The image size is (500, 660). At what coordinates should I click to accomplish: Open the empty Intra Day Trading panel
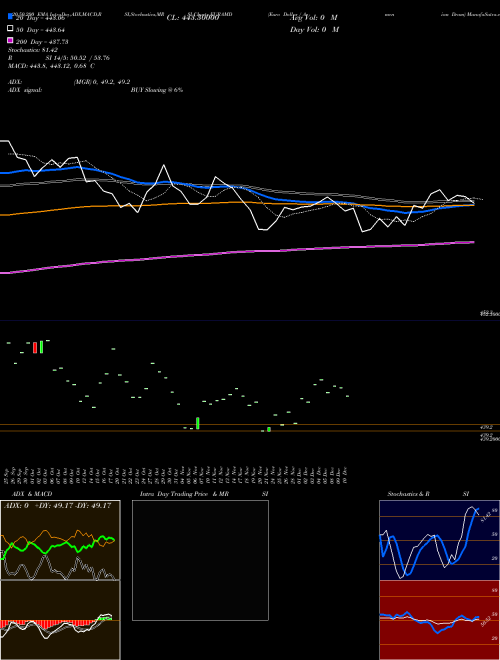pos(200,560)
